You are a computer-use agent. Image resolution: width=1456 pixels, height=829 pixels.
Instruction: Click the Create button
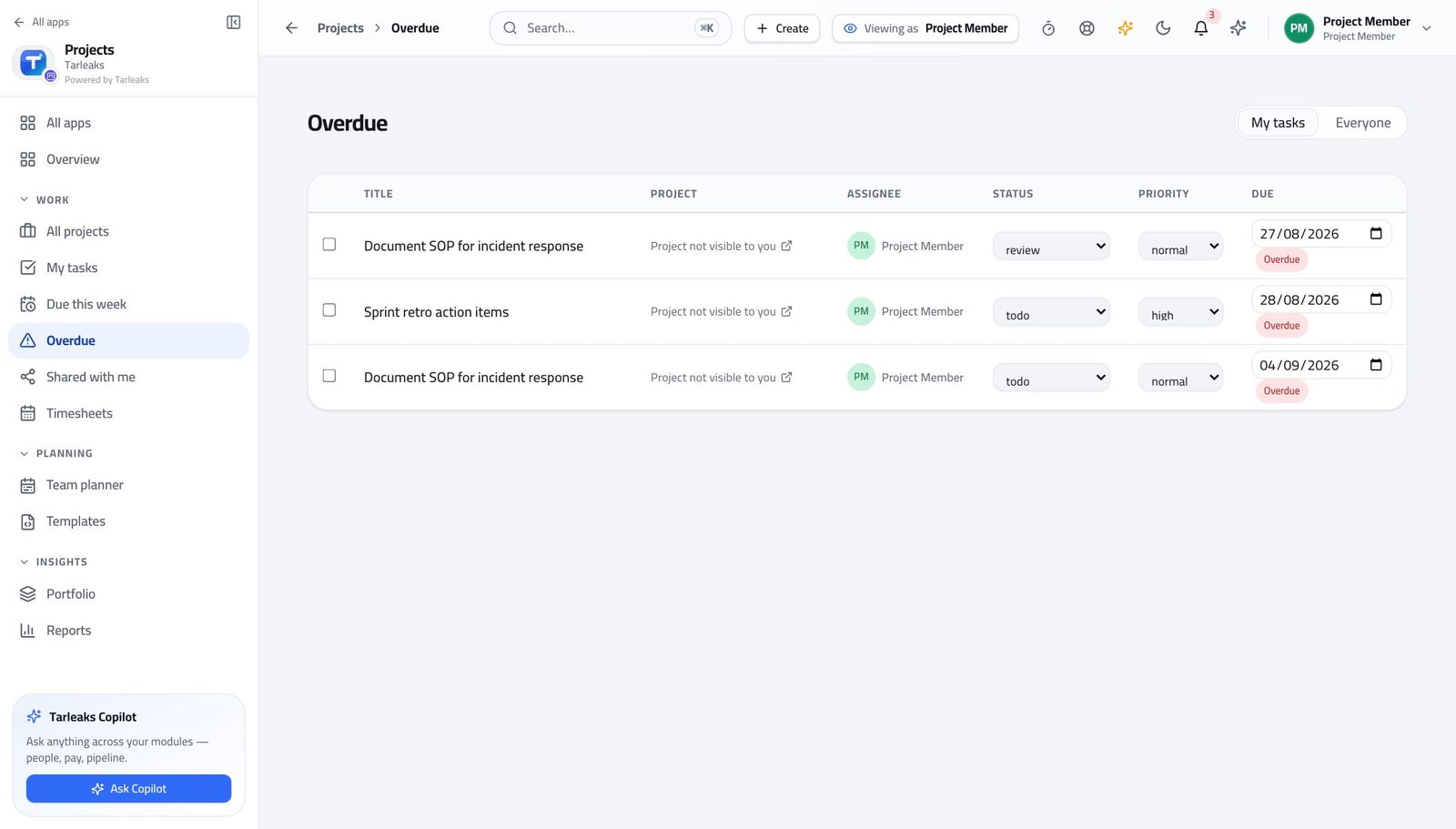[782, 28]
